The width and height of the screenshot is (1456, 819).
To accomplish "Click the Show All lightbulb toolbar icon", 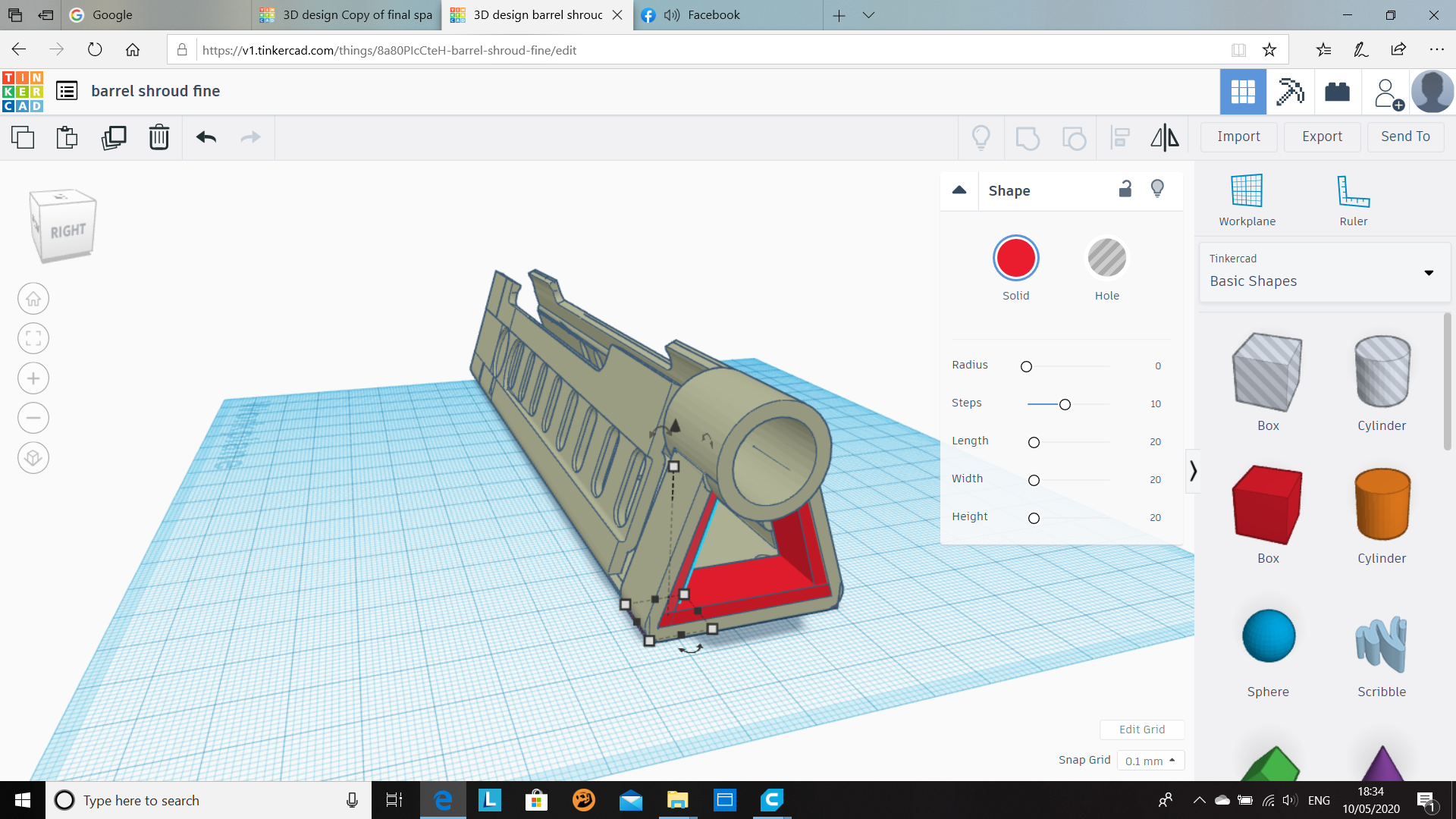I will pos(981,137).
